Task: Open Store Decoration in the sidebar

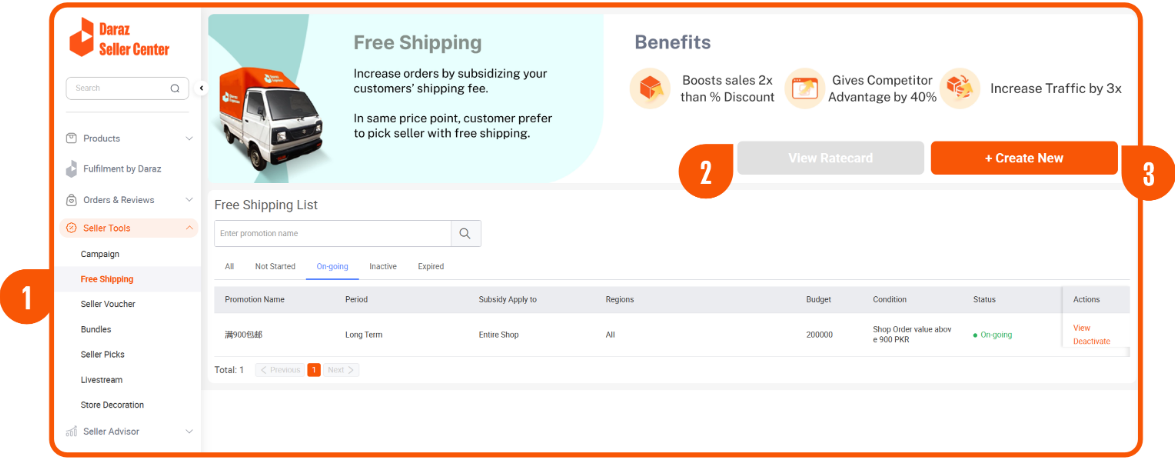Action: pyautogui.click(x=112, y=405)
